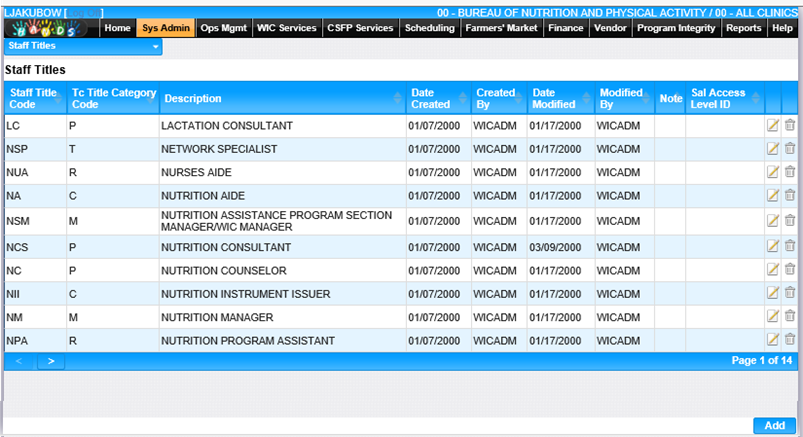Open the Scheduling menu
This screenshot has width=803, height=437.
430,28
